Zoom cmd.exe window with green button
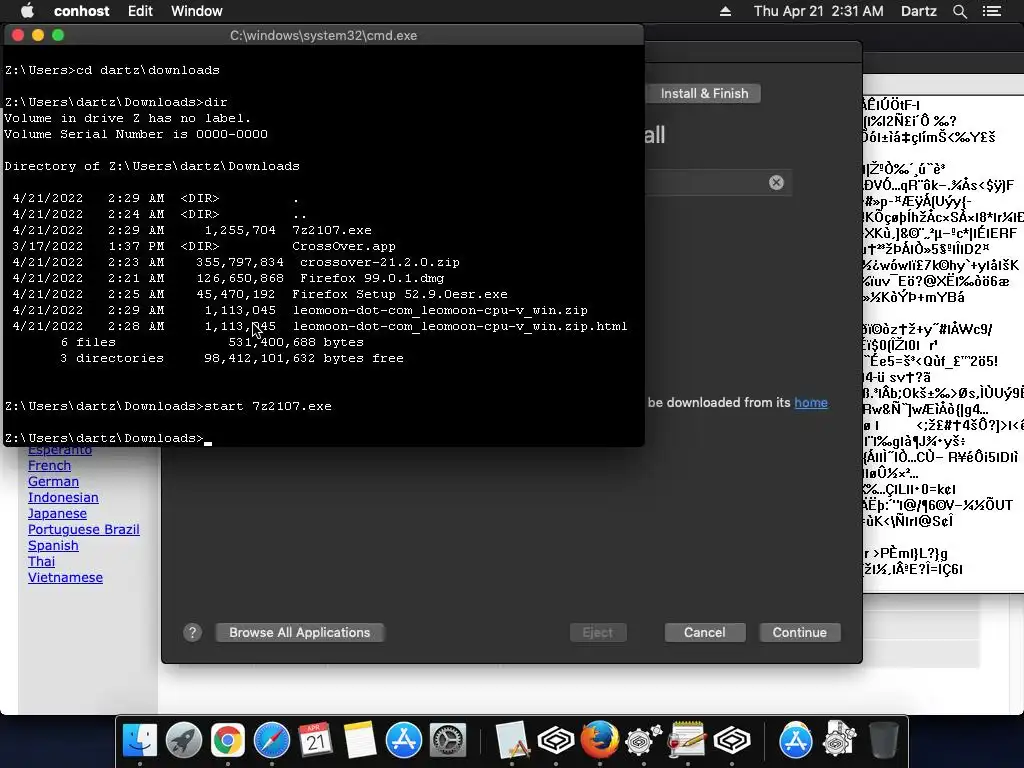Viewport: 1024px width, 768px height. point(58,35)
